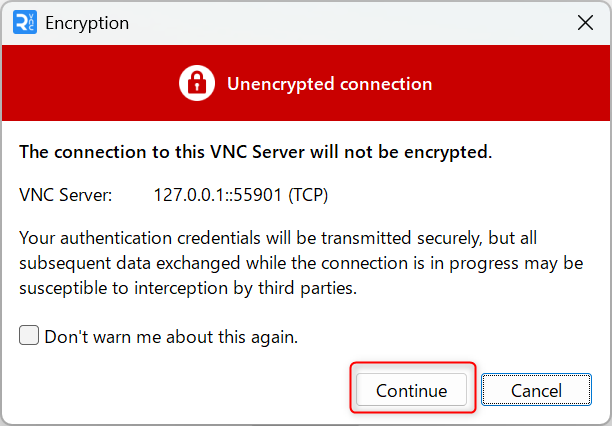The width and height of the screenshot is (612, 426).
Task: Click the bold "will not be encrypted" heading
Action: [x=256, y=152]
